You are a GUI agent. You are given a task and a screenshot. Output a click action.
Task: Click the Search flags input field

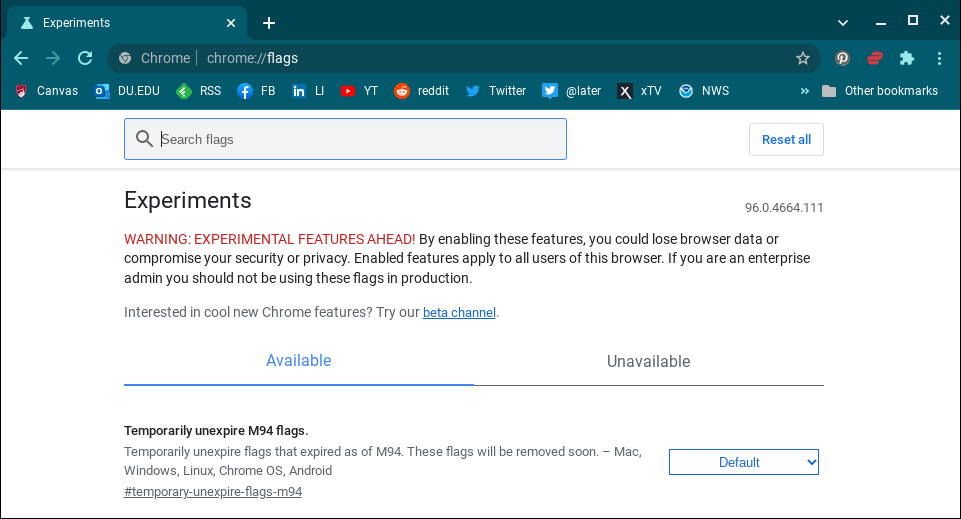(x=345, y=139)
